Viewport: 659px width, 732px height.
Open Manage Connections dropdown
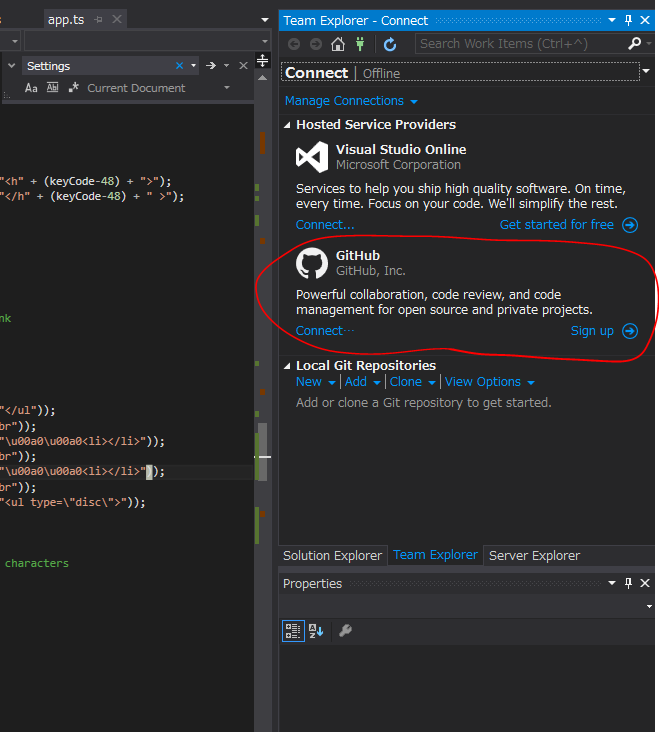point(351,101)
